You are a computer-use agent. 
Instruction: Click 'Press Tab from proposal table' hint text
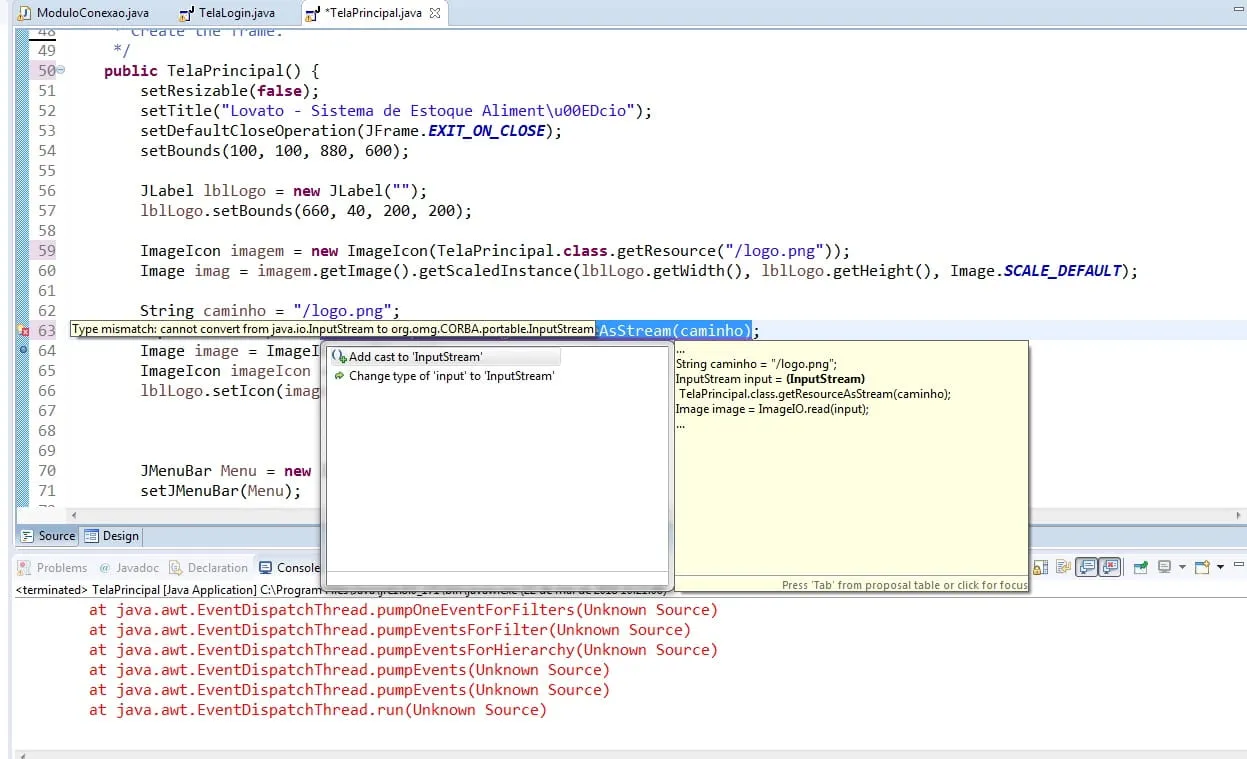(904, 585)
